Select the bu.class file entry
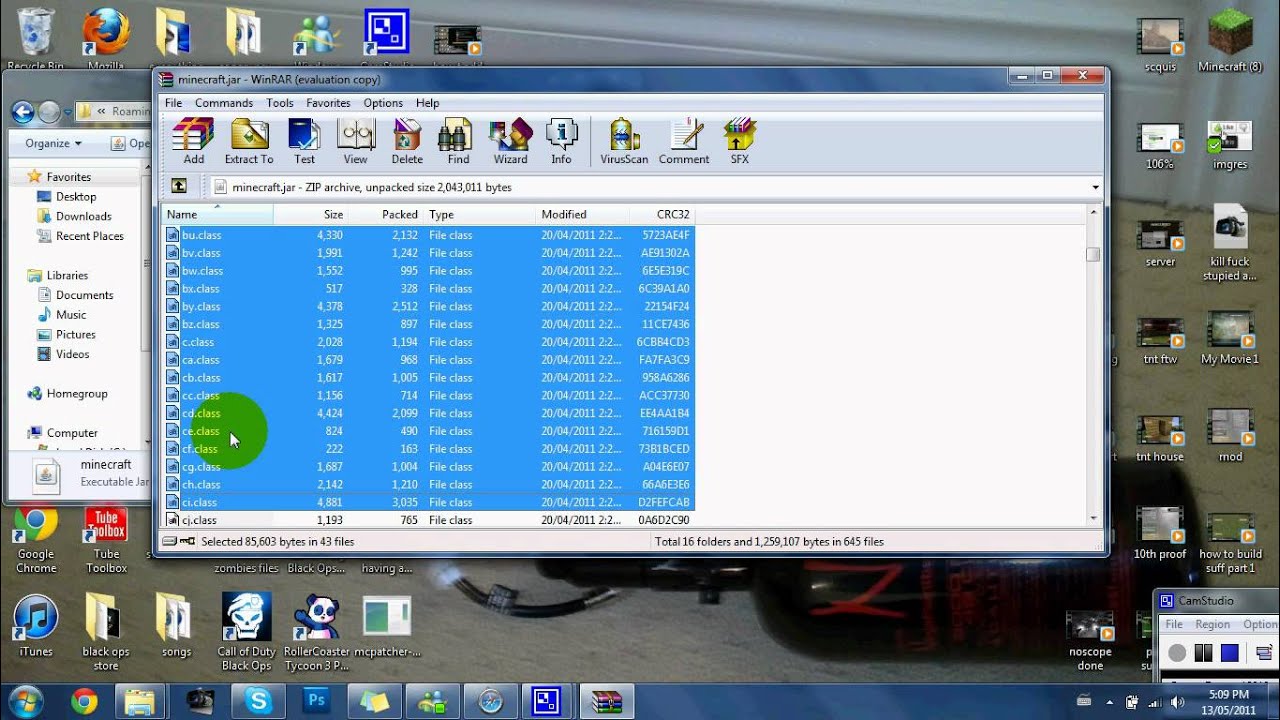This screenshot has width=1280, height=720. click(x=428, y=235)
